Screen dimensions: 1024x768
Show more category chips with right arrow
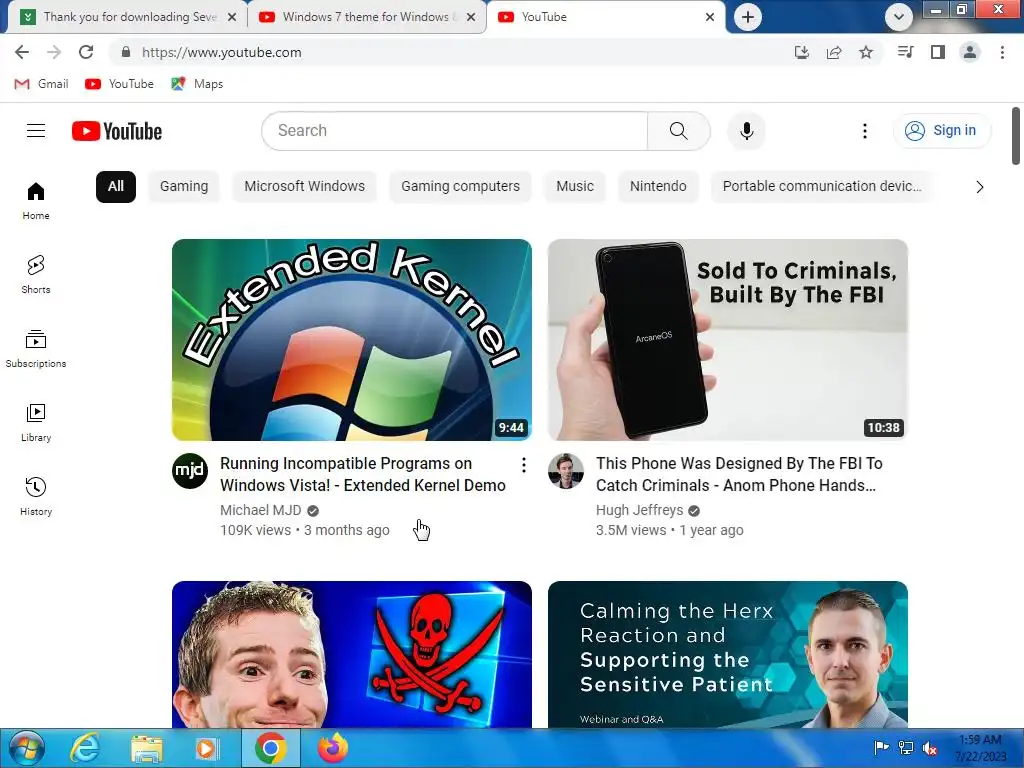coord(980,187)
